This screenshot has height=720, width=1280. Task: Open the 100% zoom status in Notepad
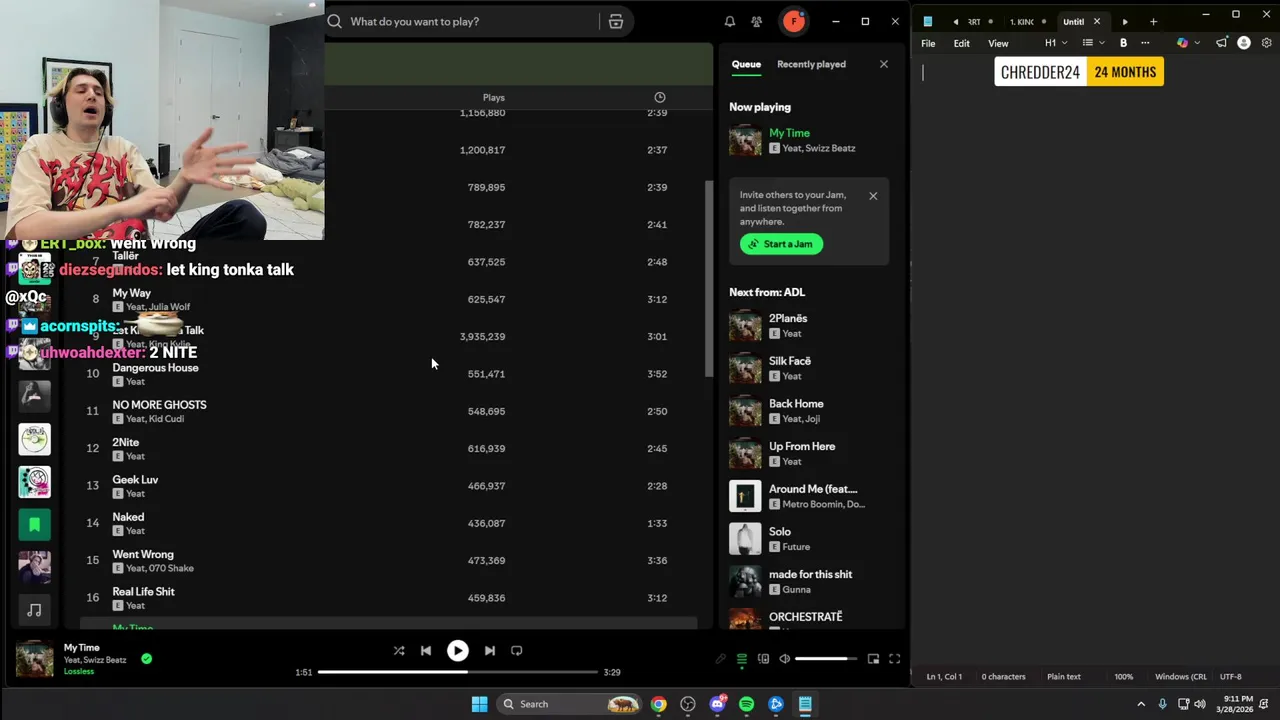click(1124, 677)
